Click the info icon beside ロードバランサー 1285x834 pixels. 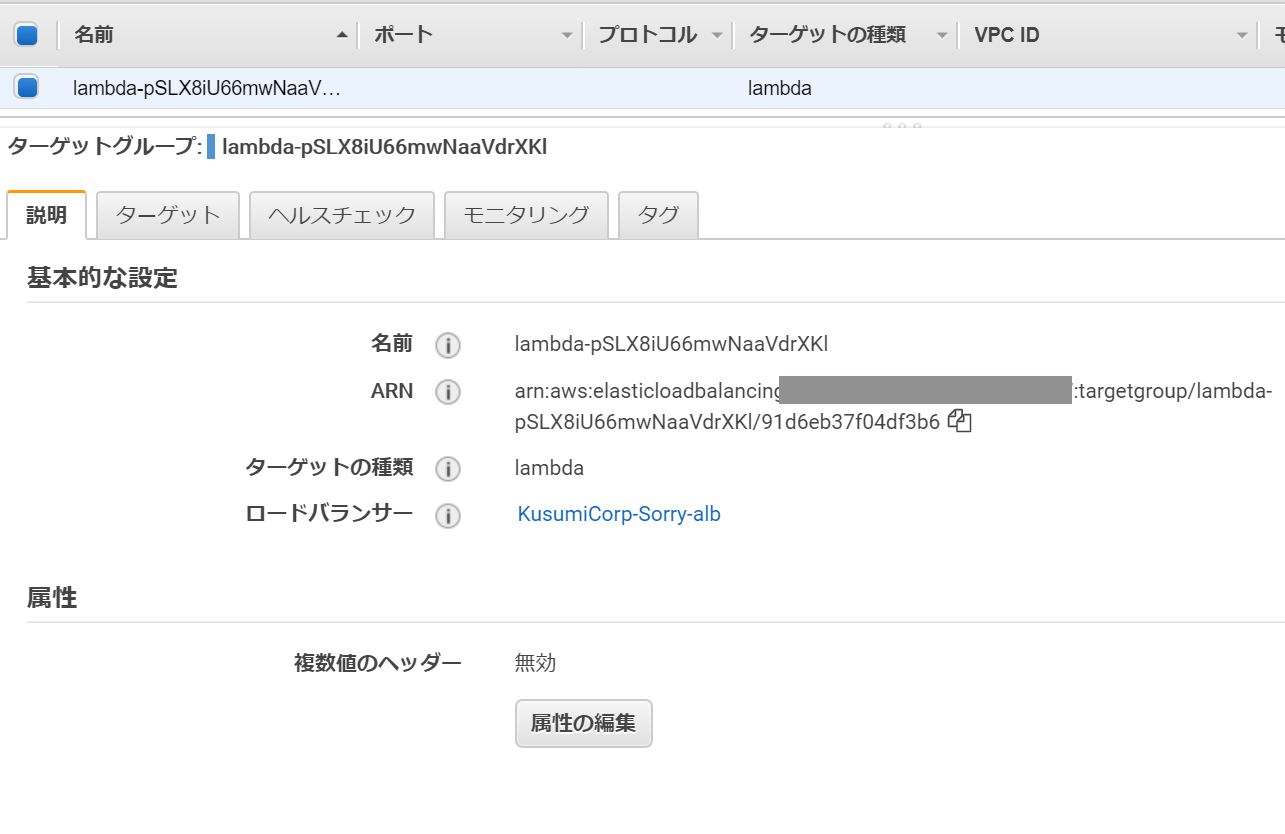(x=447, y=516)
